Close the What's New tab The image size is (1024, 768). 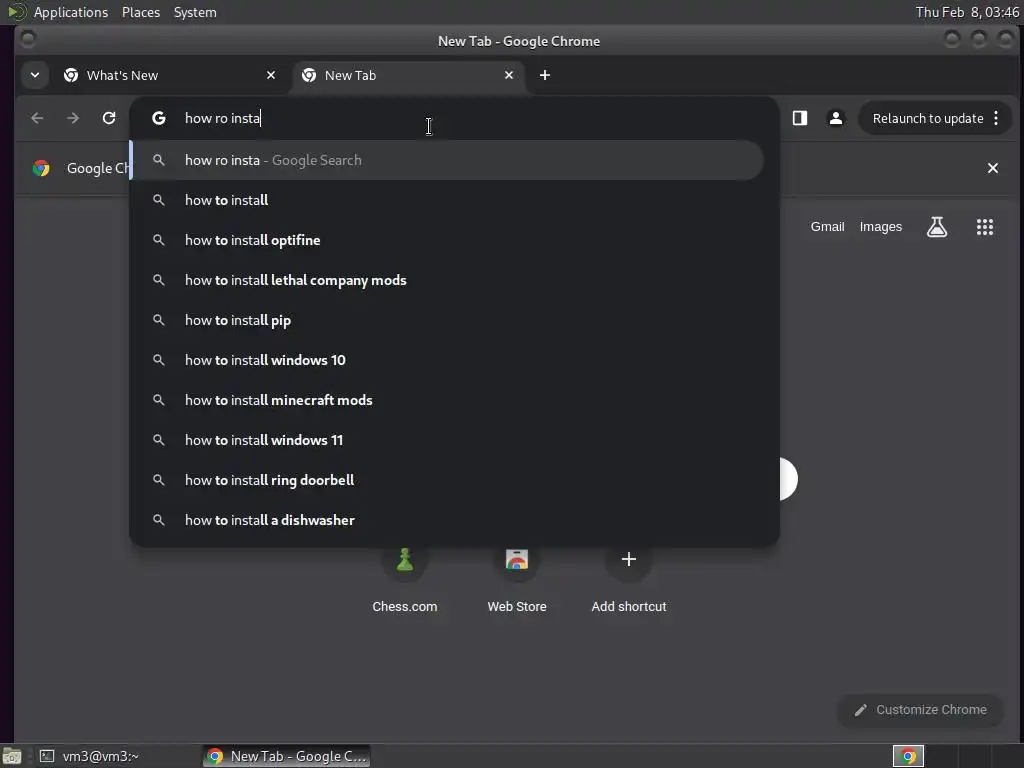click(x=271, y=75)
